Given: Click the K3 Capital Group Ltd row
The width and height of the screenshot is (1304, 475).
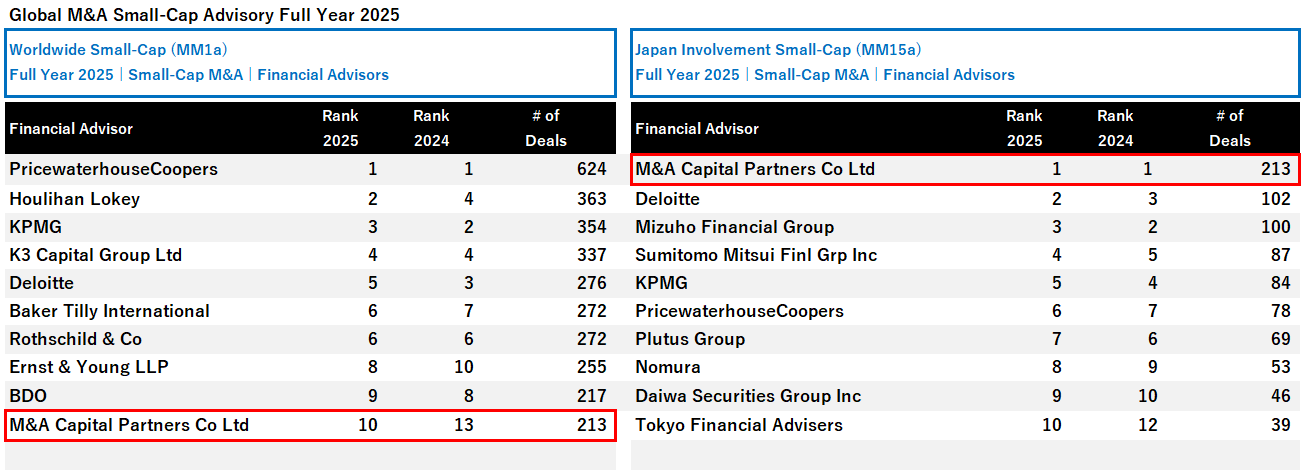Looking at the screenshot, I should pyautogui.click(x=96, y=255).
